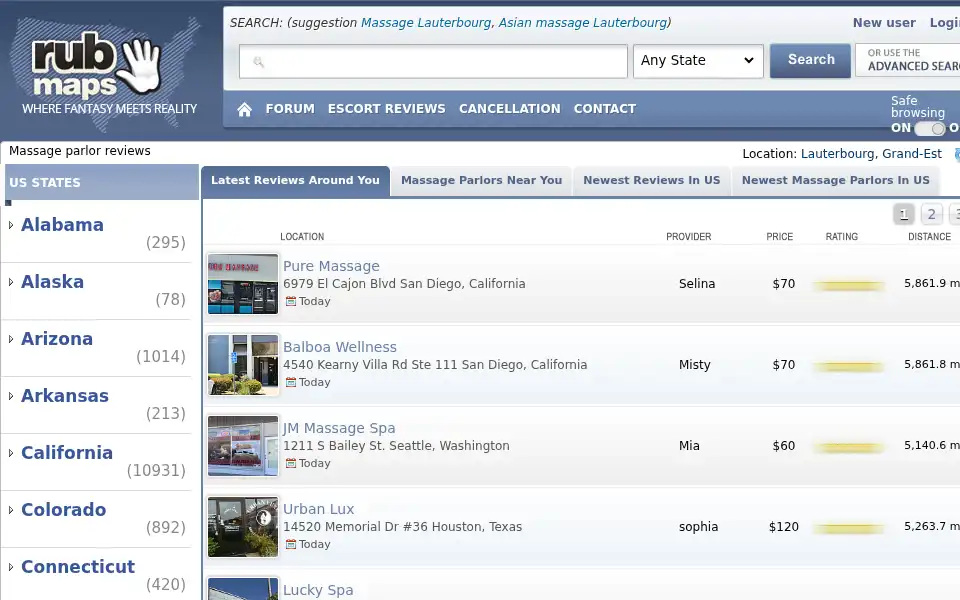Click the Massage Lauterbourg suggestion link
This screenshot has width=960, height=600.
(x=426, y=23)
